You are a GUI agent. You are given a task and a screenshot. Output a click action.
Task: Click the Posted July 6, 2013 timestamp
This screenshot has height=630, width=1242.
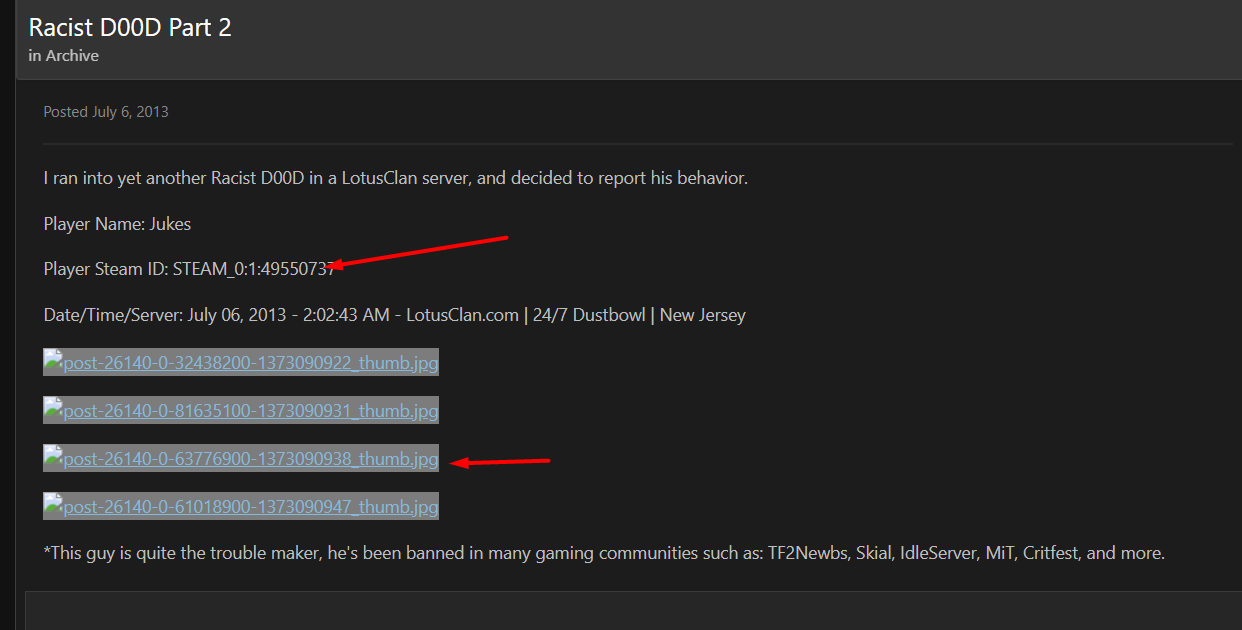[x=106, y=112]
